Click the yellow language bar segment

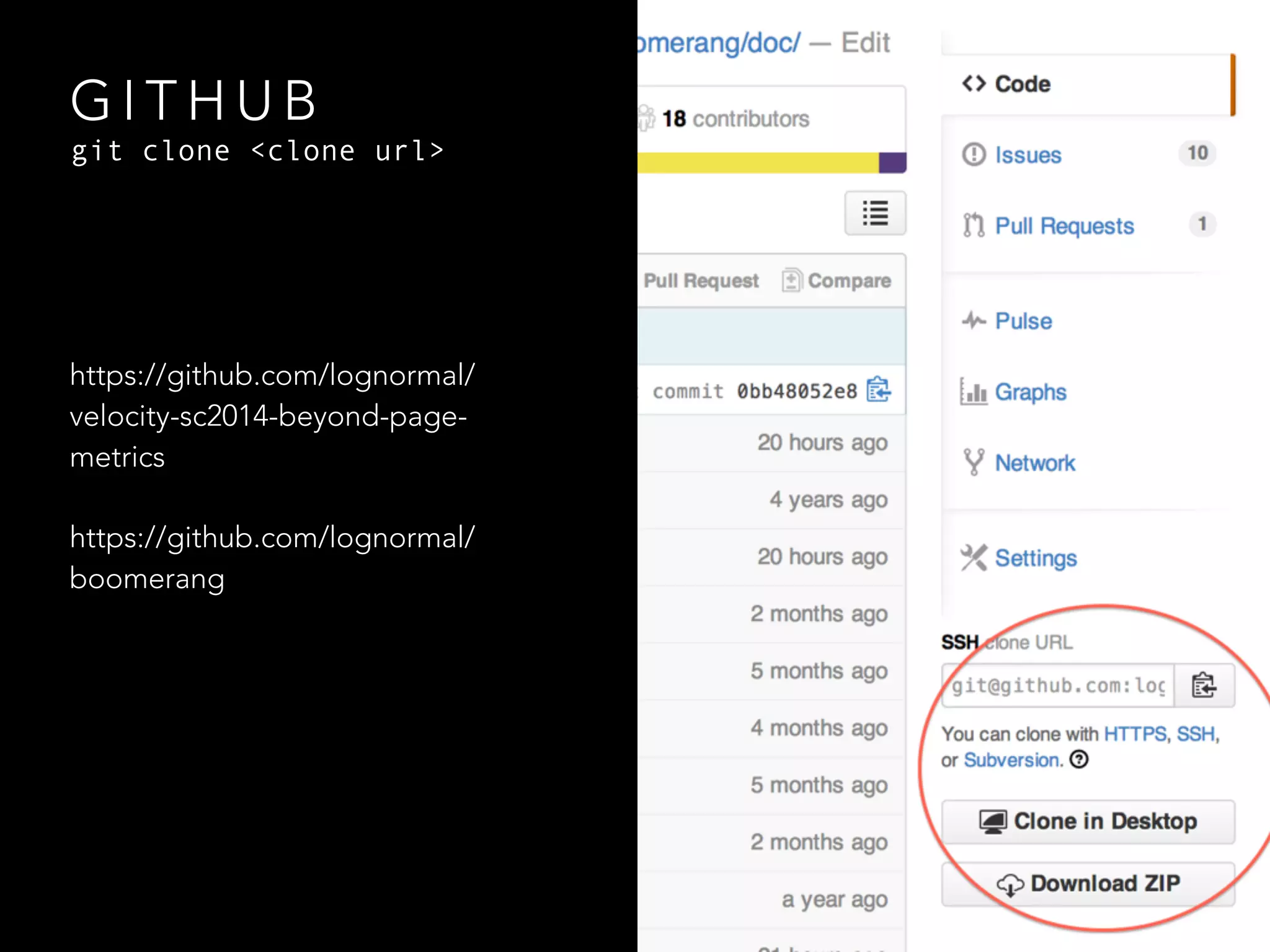758,162
